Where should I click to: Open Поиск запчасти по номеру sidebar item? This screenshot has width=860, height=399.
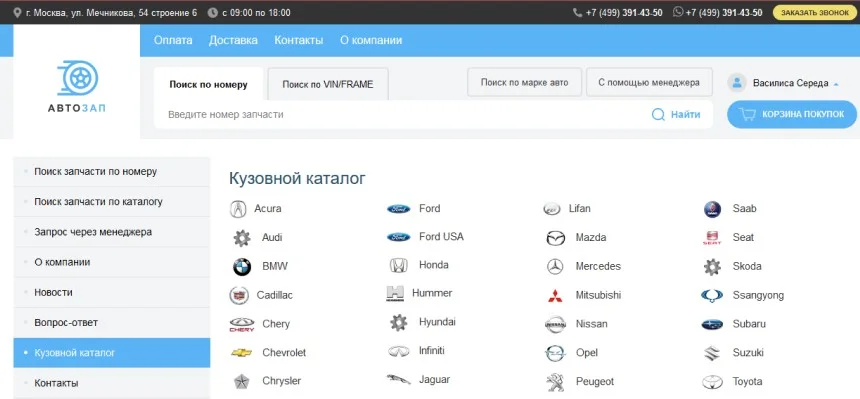click(112, 172)
